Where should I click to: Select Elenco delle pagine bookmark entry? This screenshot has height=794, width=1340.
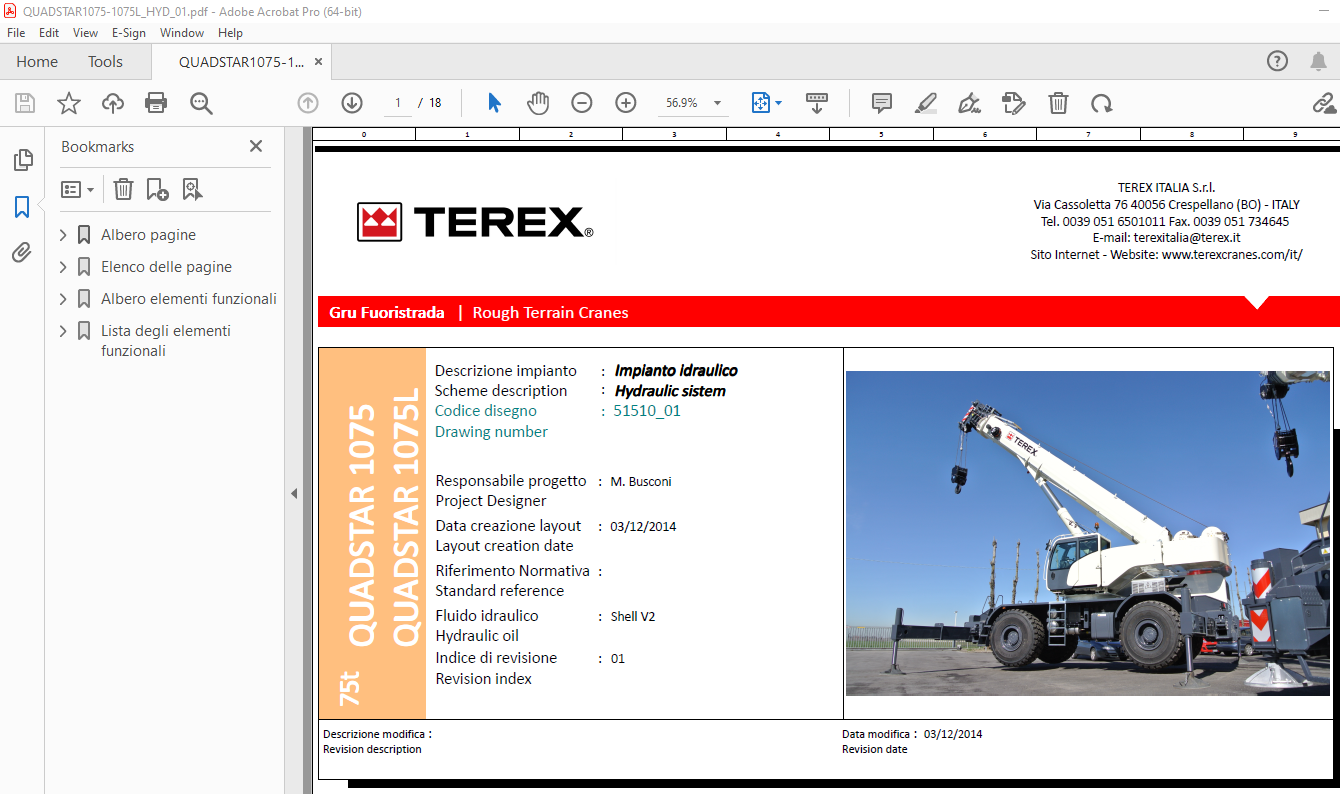click(x=166, y=267)
